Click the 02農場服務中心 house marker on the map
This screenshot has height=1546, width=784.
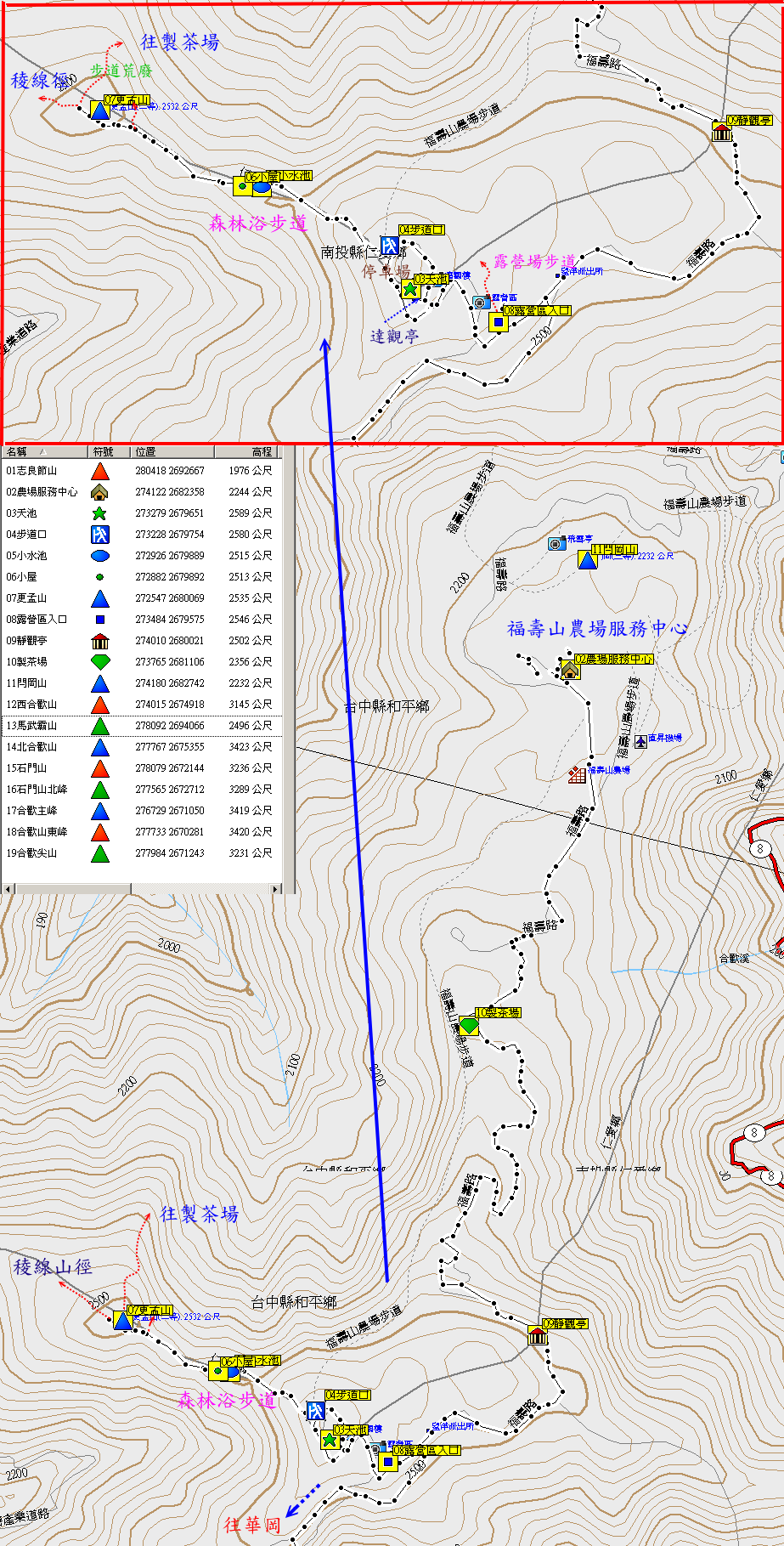point(569,671)
